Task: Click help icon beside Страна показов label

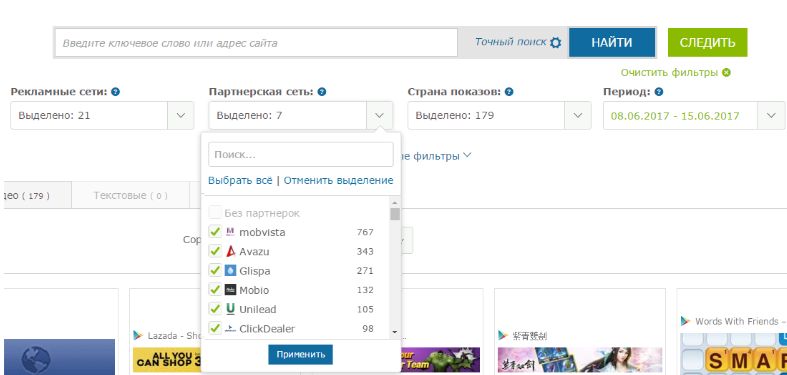Action: coord(509,92)
